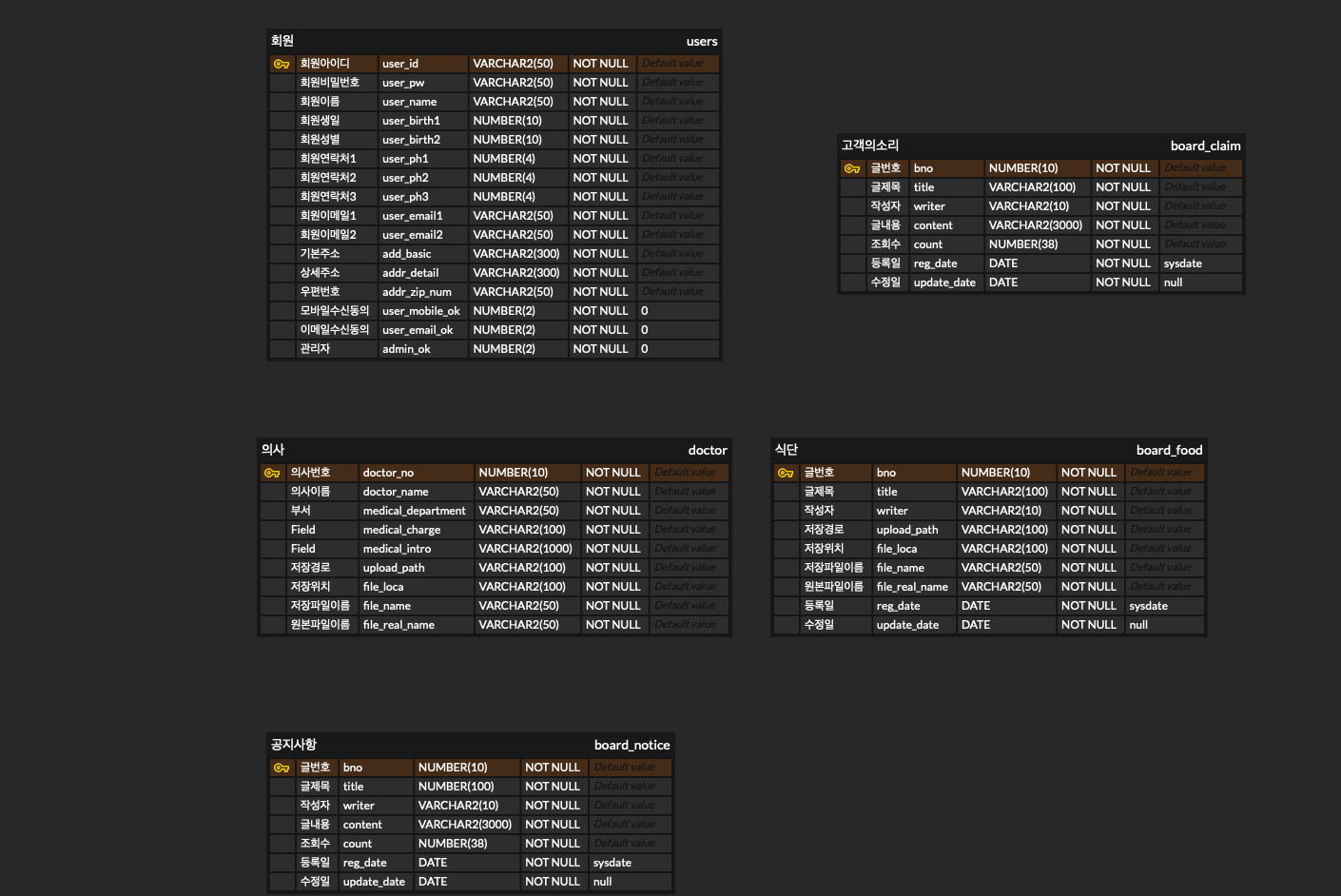Click the key icon in board_notice table
Viewport: 1341px width, 896px height.
[281, 768]
